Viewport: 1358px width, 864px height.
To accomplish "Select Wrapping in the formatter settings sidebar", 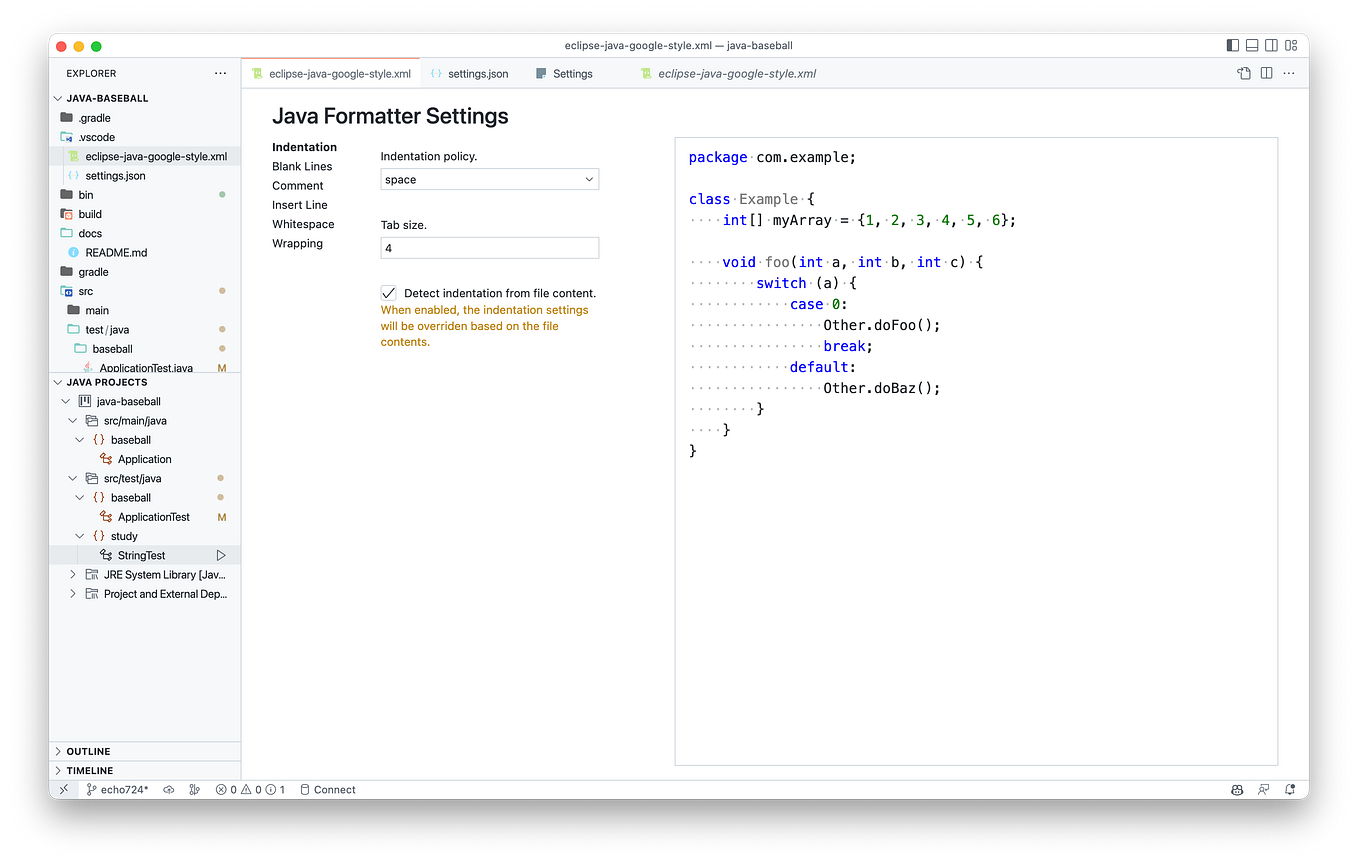I will point(297,243).
